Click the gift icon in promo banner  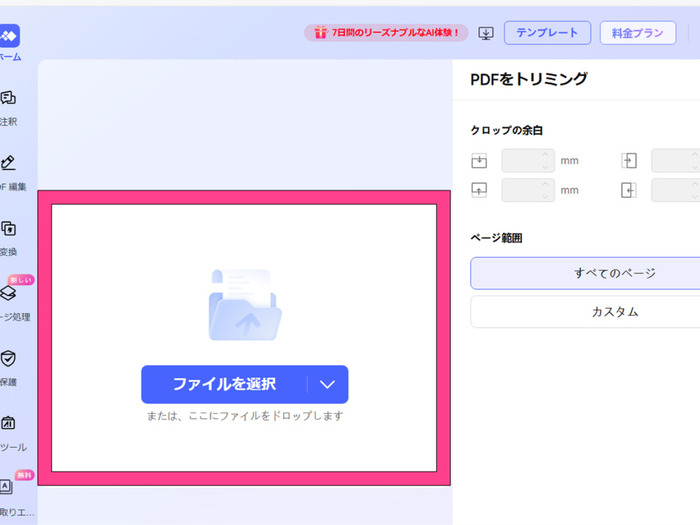(x=321, y=33)
